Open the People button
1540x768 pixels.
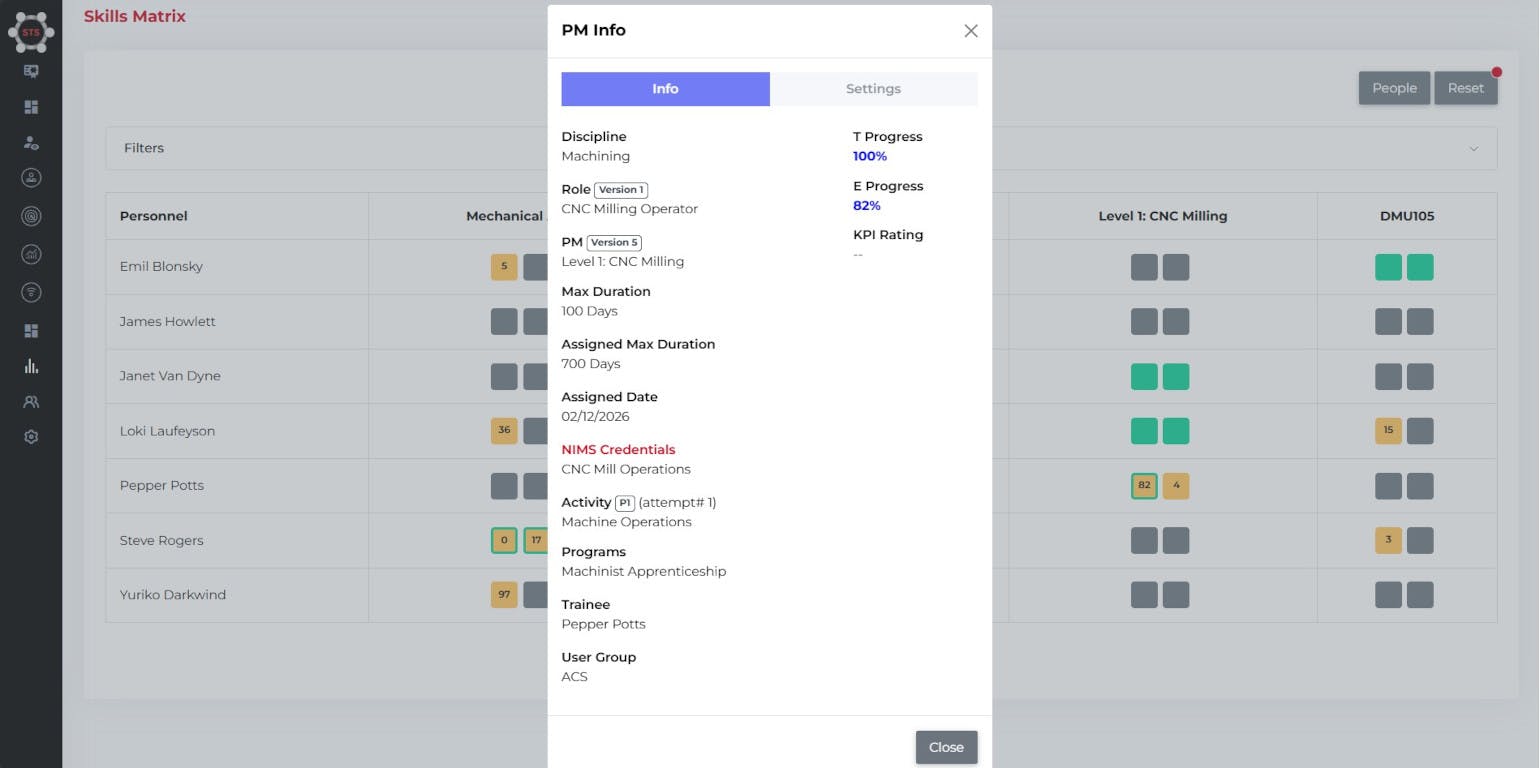[x=1394, y=88]
